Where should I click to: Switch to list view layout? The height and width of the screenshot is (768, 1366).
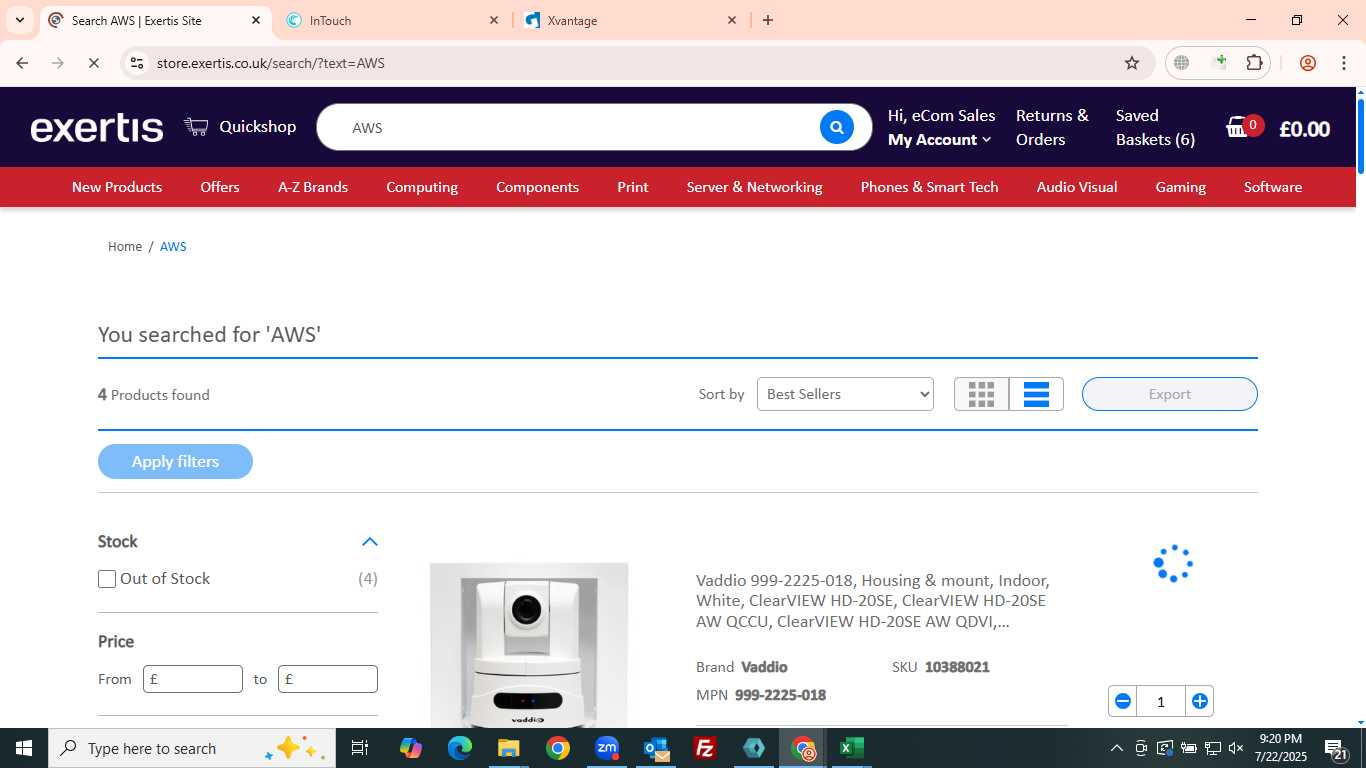(x=1036, y=394)
